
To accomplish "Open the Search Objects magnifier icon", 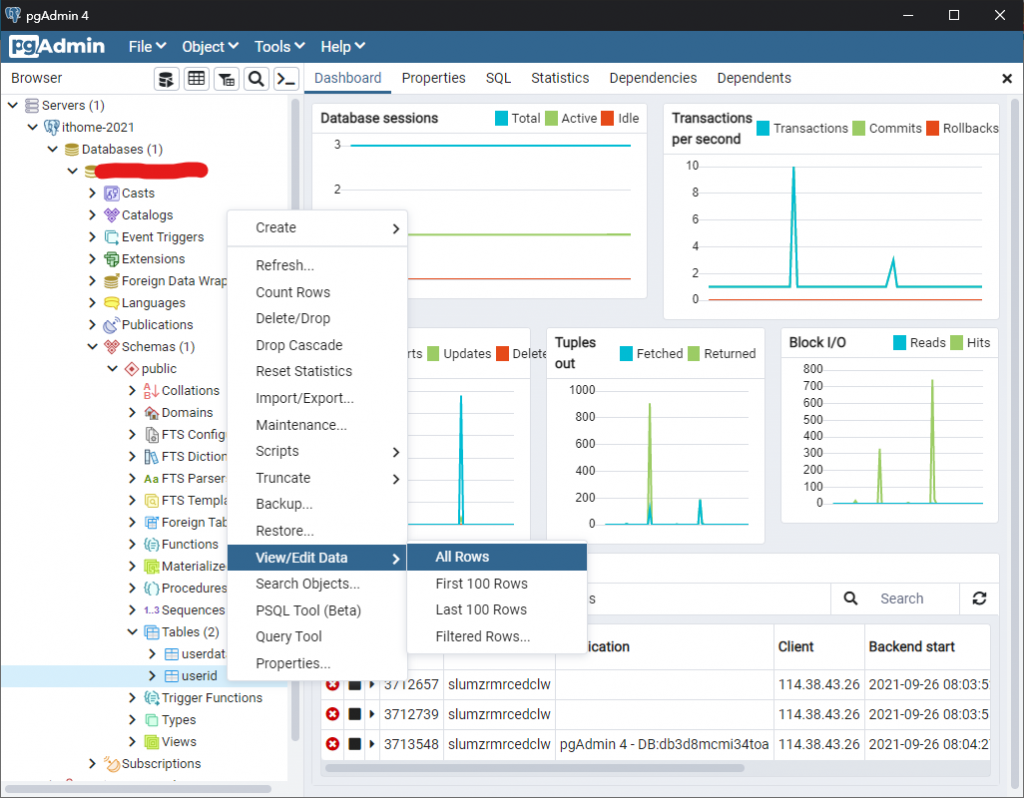I will (x=257, y=79).
